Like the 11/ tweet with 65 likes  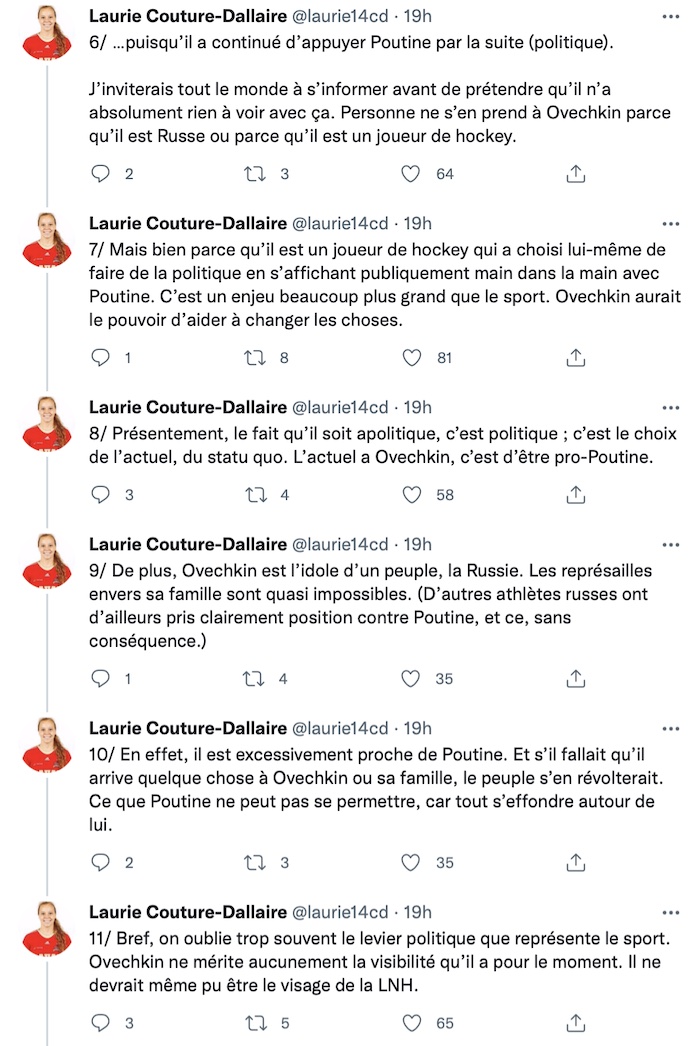(412, 1023)
